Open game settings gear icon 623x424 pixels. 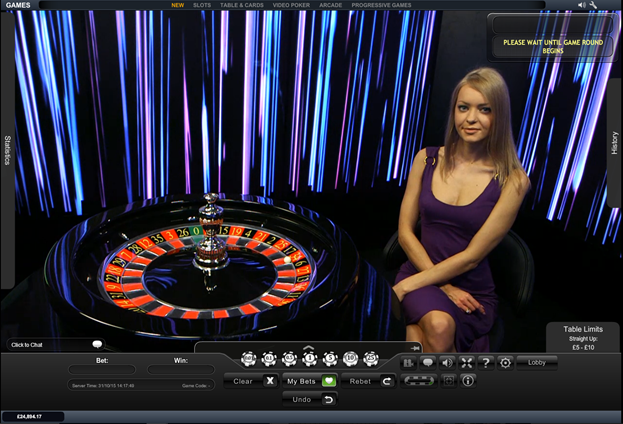tap(505, 362)
